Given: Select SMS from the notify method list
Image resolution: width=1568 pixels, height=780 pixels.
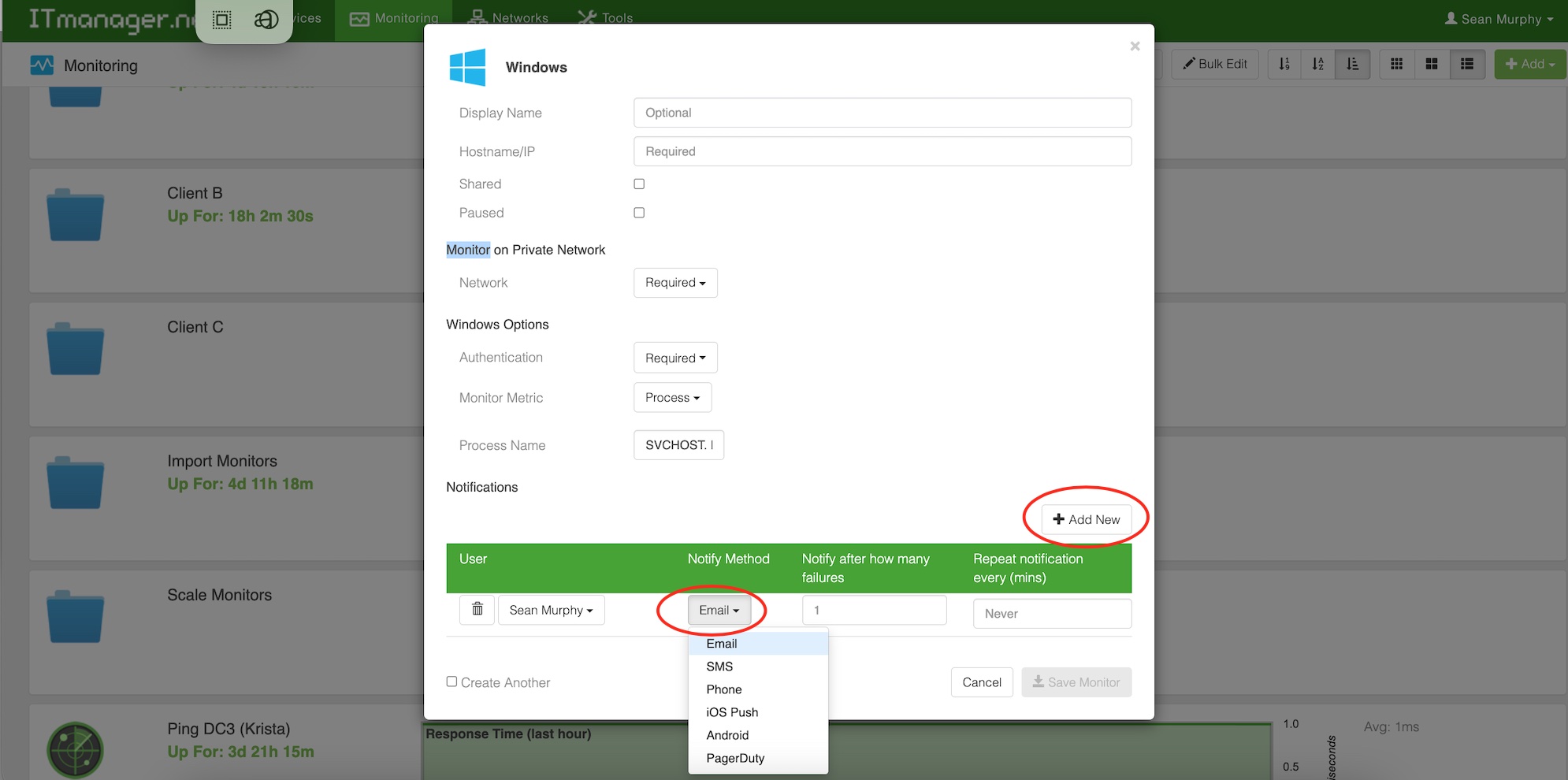Looking at the screenshot, I should 719,666.
